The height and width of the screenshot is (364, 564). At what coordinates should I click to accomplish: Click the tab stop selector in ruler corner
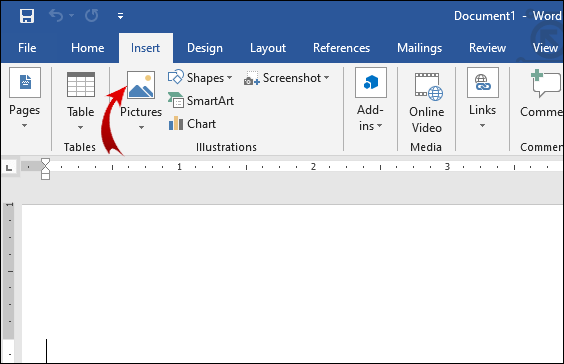click(9, 167)
